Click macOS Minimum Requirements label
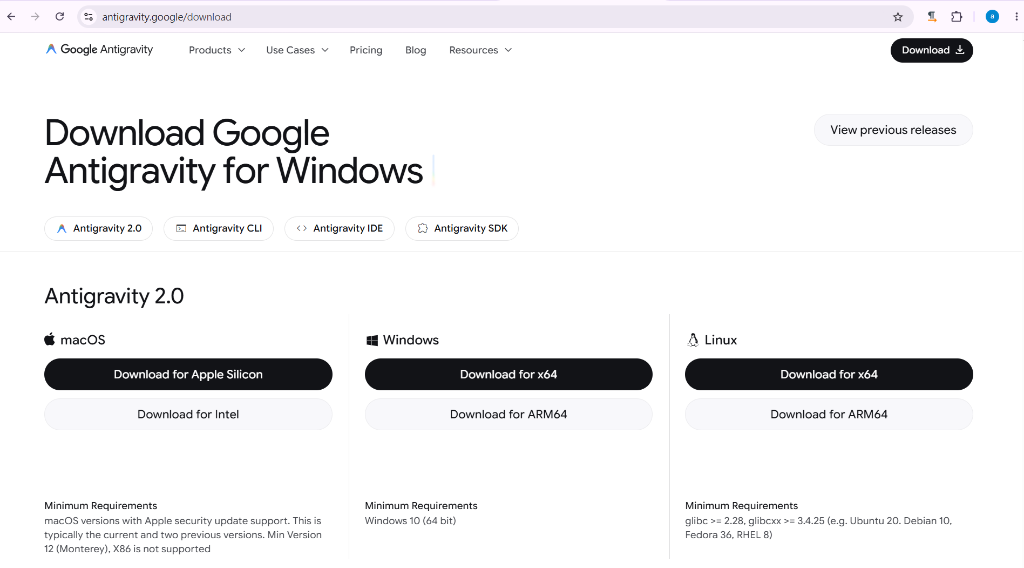This screenshot has width=1024, height=568. click(101, 505)
